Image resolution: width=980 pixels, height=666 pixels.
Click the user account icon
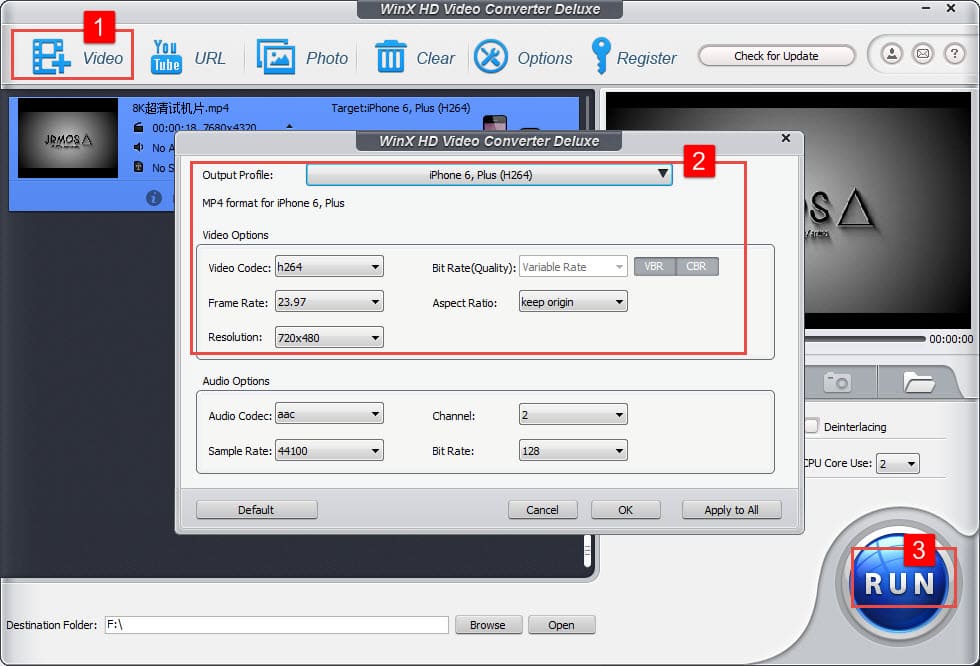point(892,55)
